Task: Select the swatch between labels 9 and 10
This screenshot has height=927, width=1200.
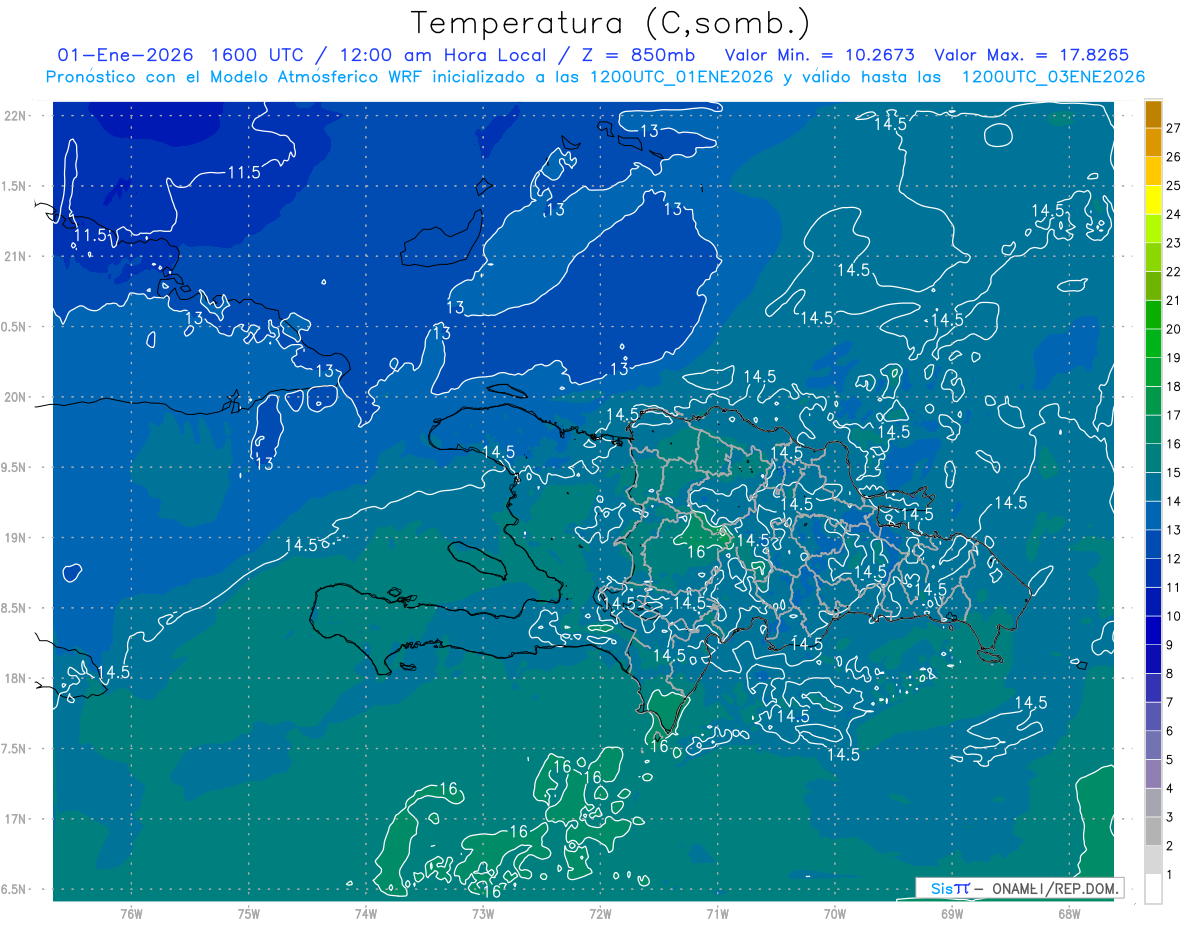Action: tap(1153, 630)
